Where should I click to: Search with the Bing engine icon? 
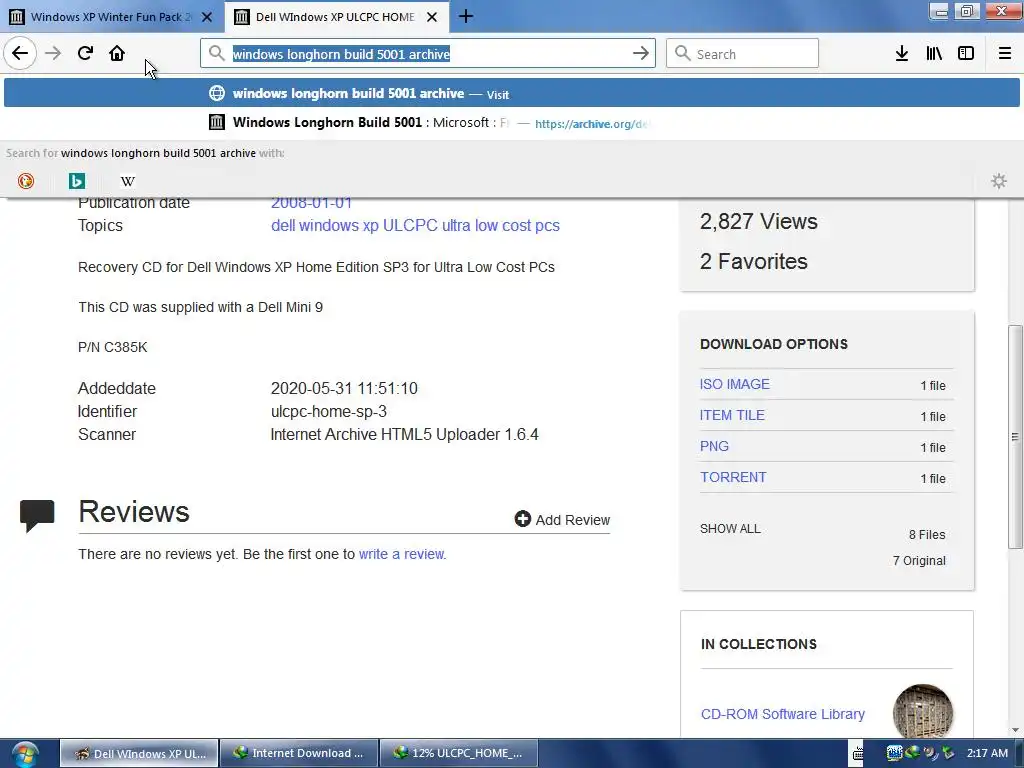tap(77, 181)
